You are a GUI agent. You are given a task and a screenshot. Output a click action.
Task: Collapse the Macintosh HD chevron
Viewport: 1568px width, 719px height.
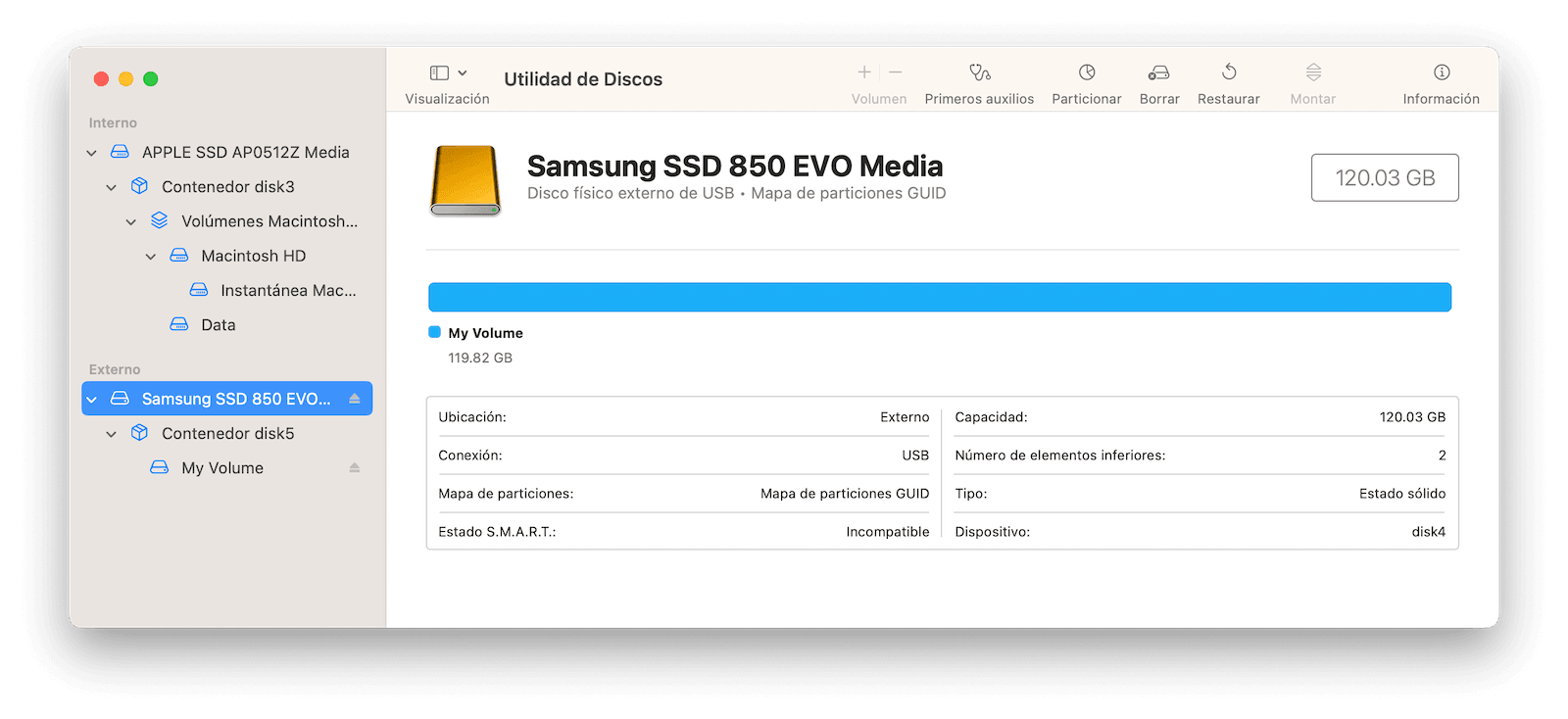150,257
